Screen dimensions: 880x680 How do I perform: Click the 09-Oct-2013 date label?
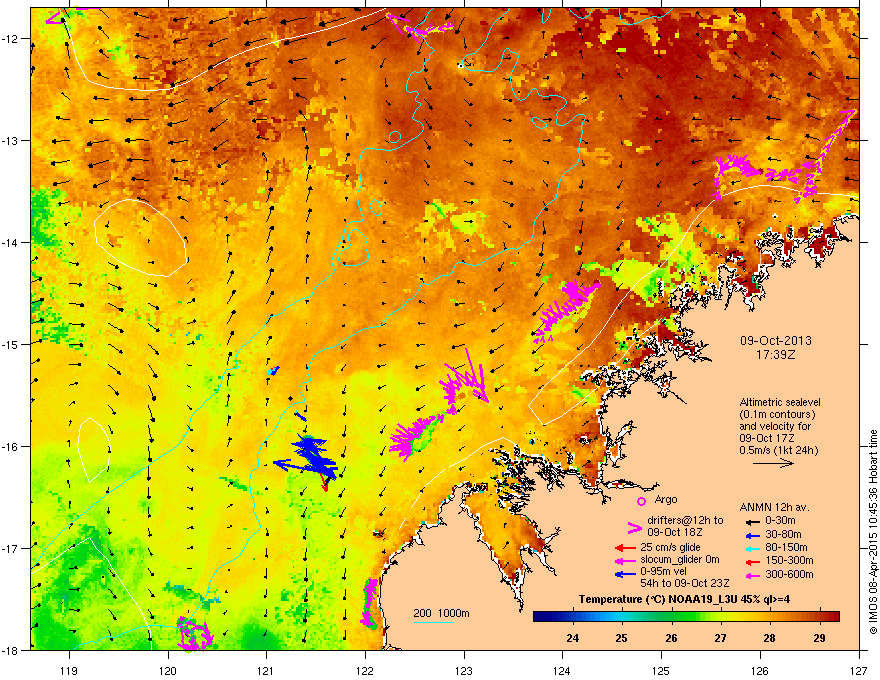click(775, 340)
